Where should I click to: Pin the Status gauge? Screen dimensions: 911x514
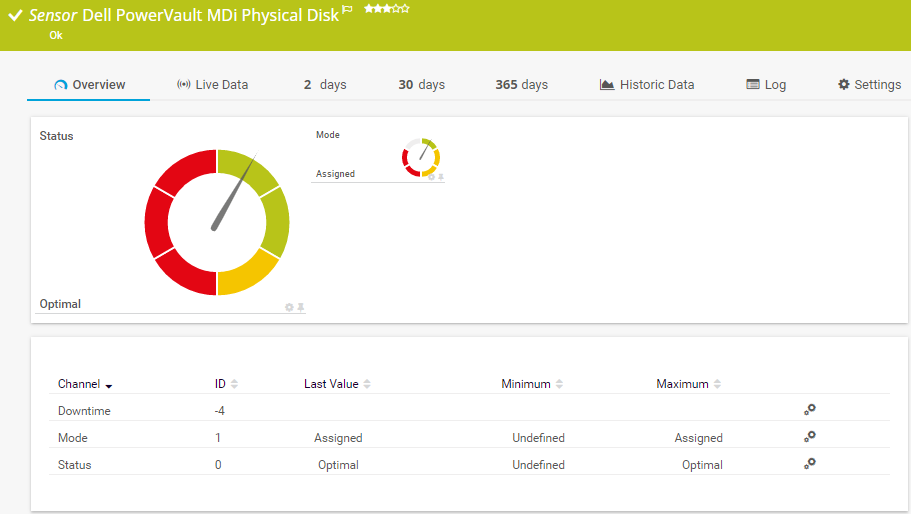pos(300,307)
